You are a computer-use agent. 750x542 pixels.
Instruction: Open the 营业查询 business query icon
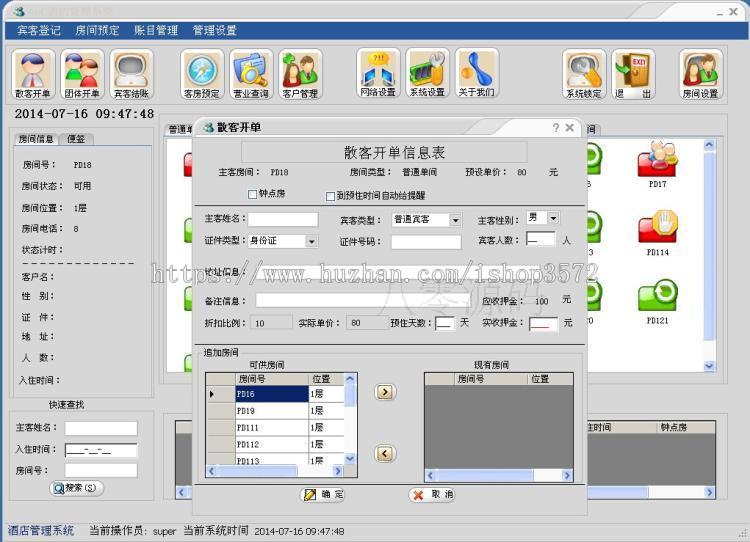[251, 75]
